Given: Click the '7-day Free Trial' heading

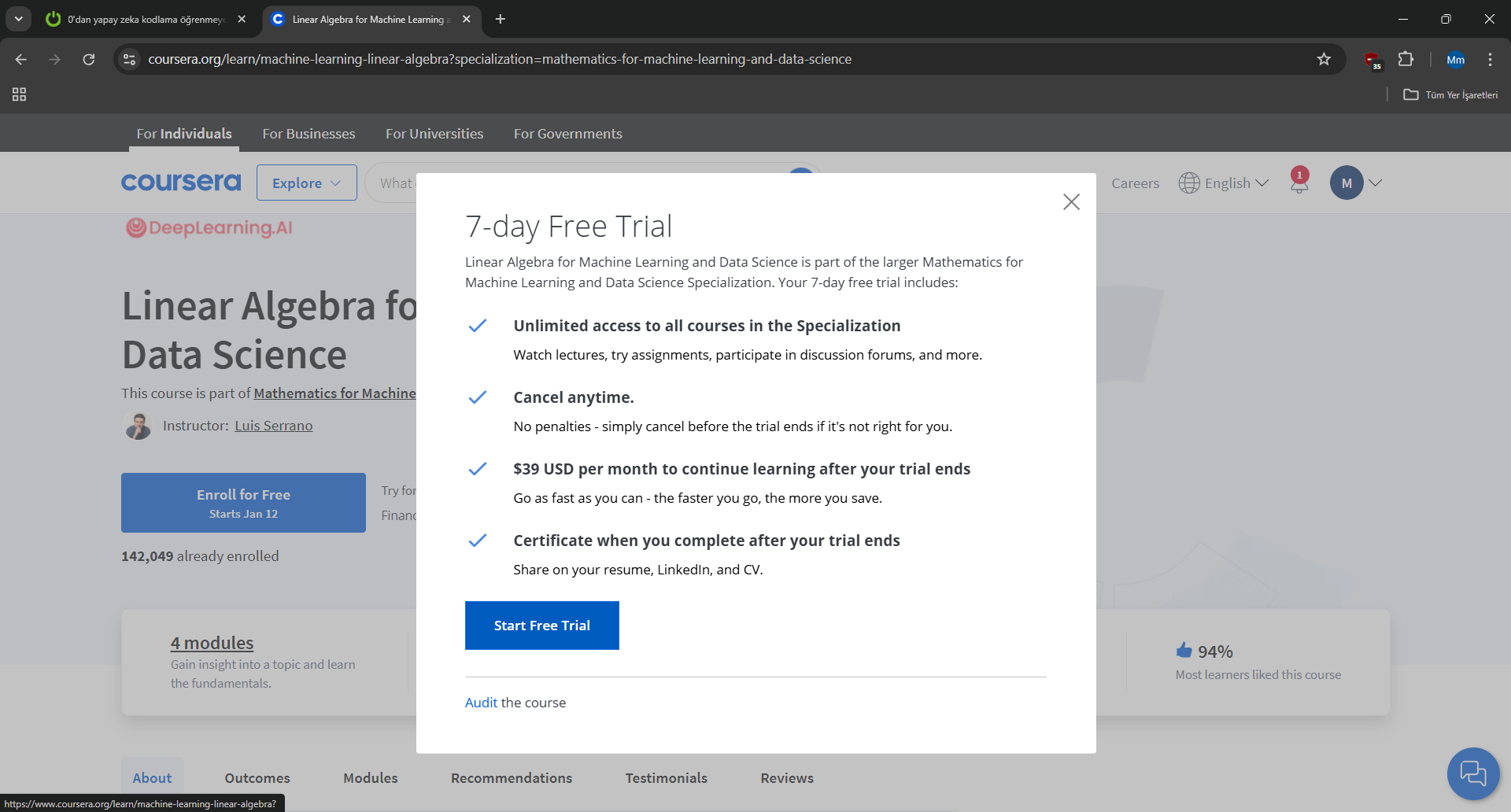Looking at the screenshot, I should pyautogui.click(x=568, y=227).
